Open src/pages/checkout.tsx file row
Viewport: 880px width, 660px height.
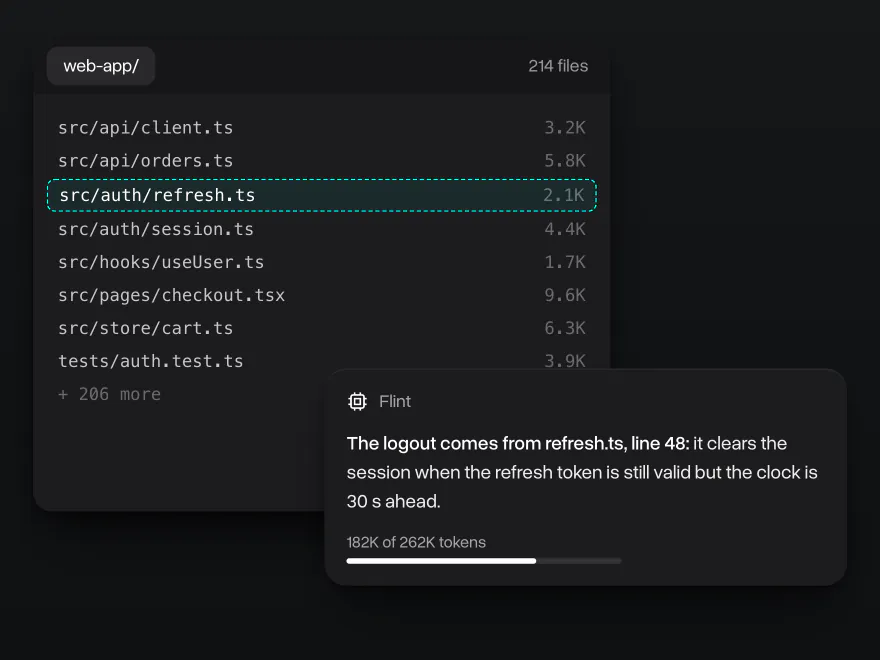[x=322, y=295]
